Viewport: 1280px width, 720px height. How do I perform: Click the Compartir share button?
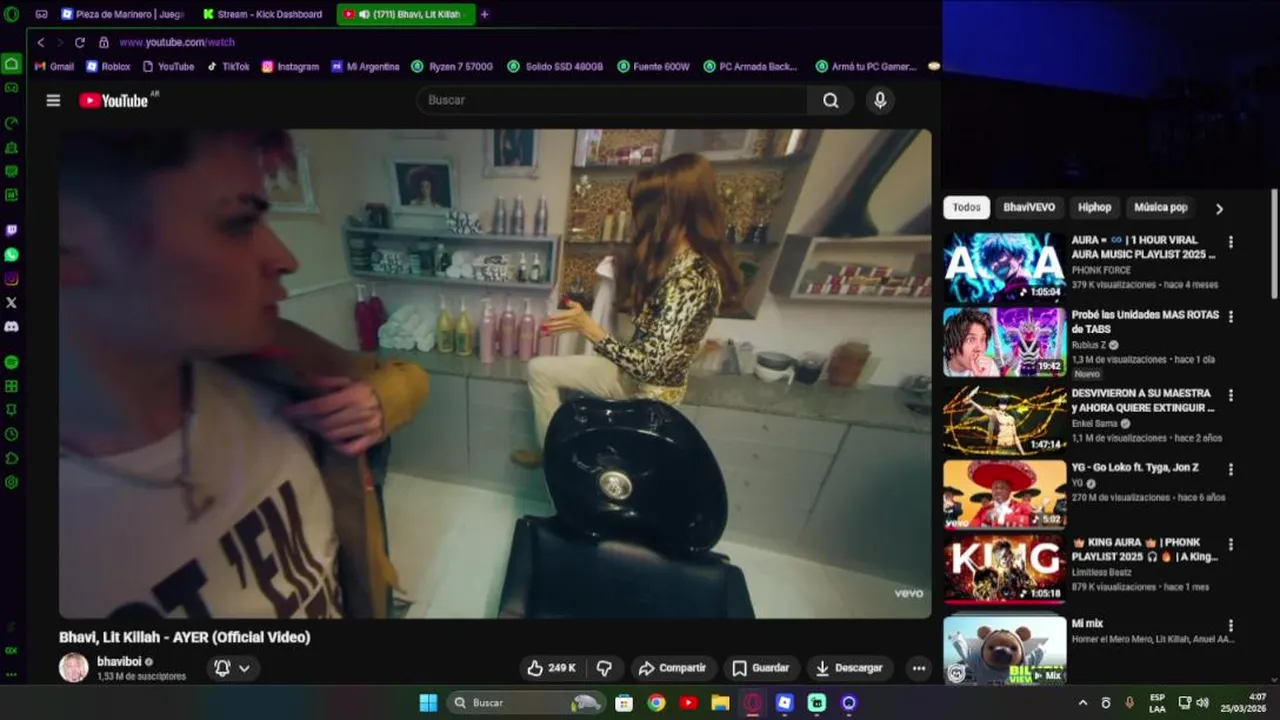point(672,668)
